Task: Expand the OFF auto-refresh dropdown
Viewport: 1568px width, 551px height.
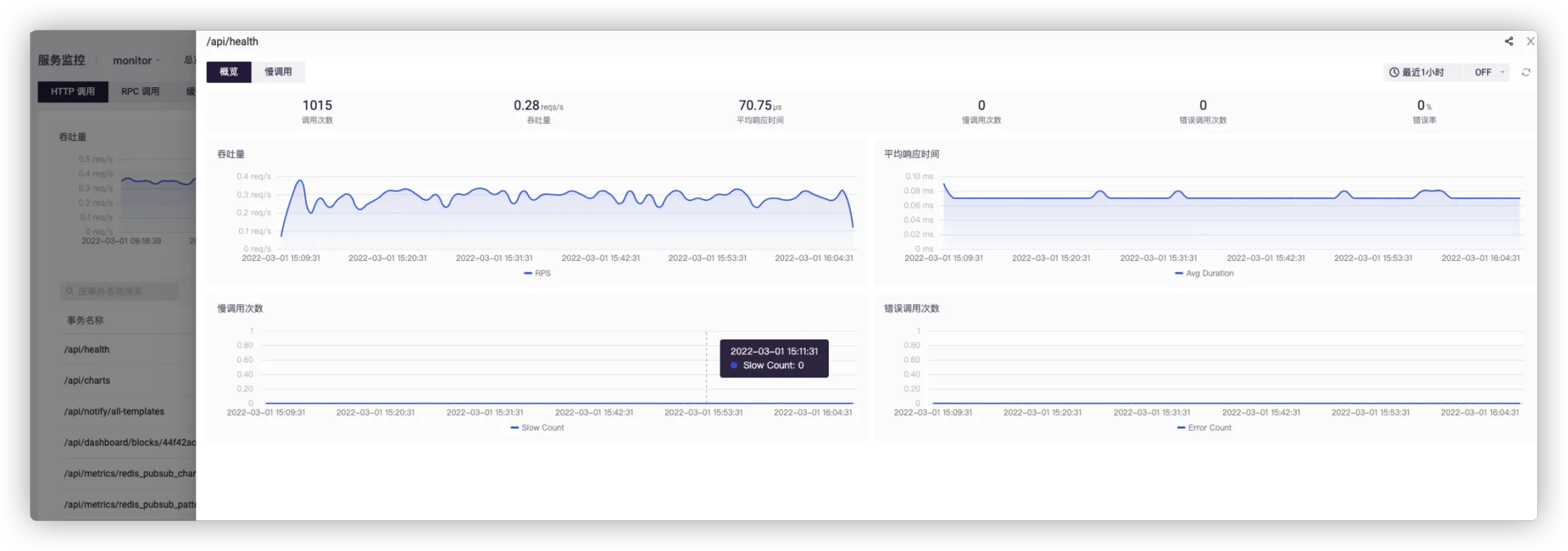Action: [x=1489, y=72]
